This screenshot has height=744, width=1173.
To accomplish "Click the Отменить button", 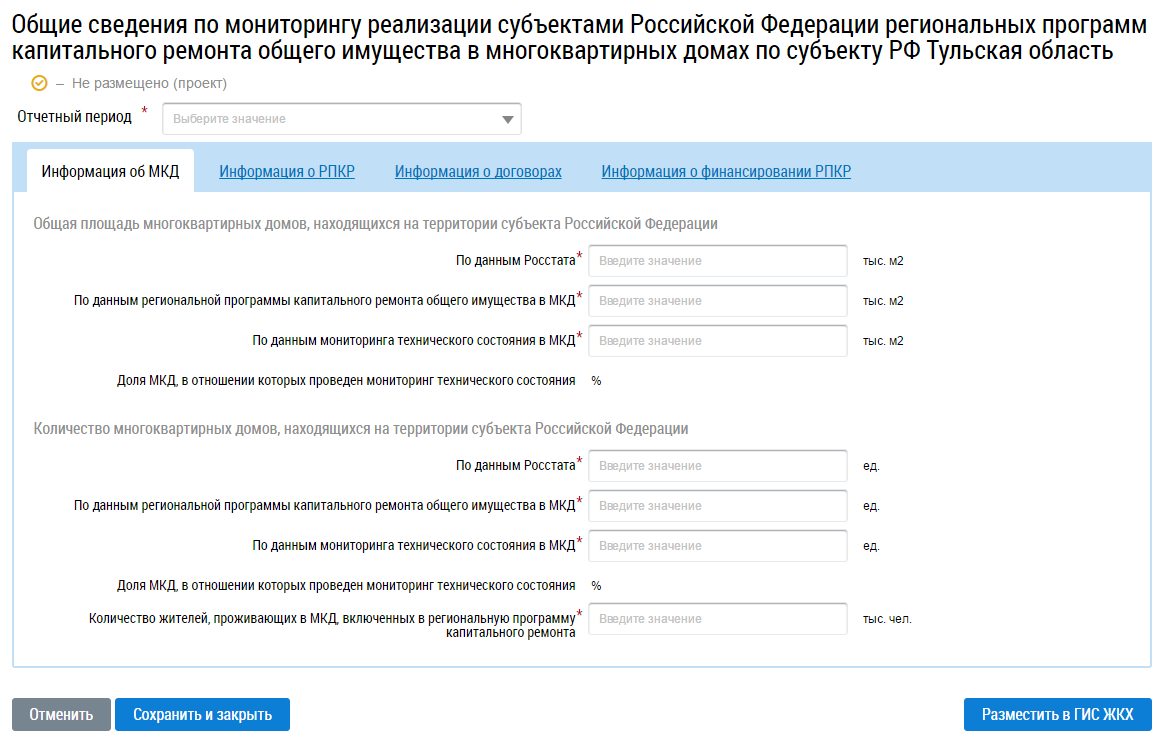I will coord(61,714).
